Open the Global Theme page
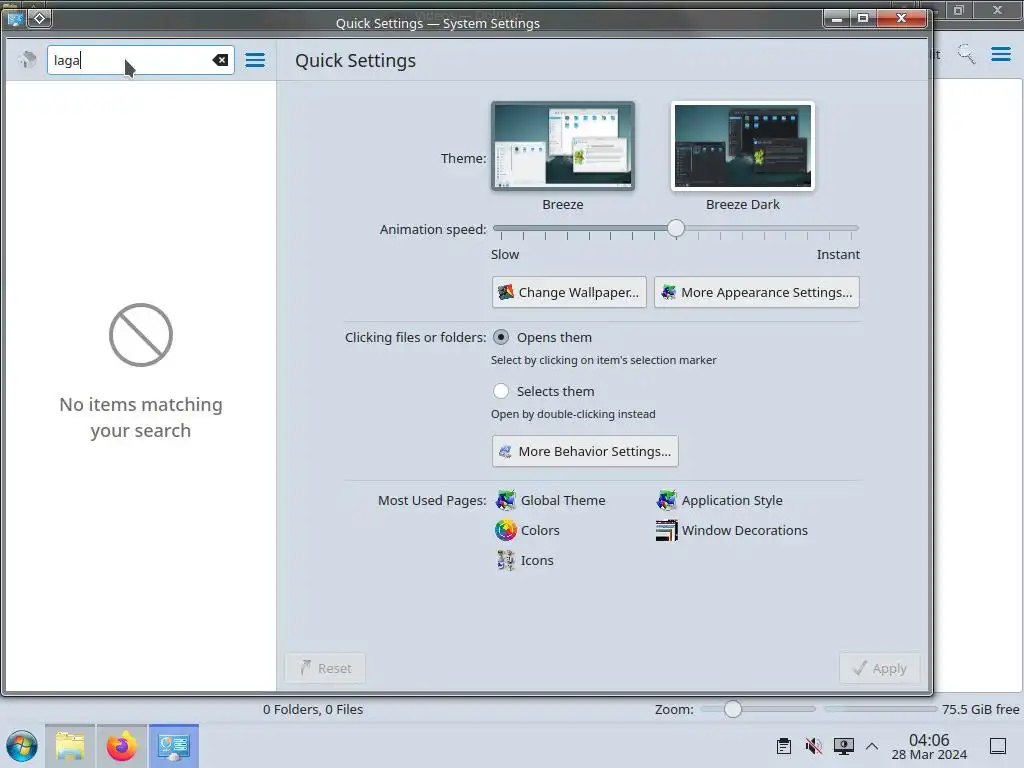Image resolution: width=1024 pixels, height=768 pixels. (551, 500)
